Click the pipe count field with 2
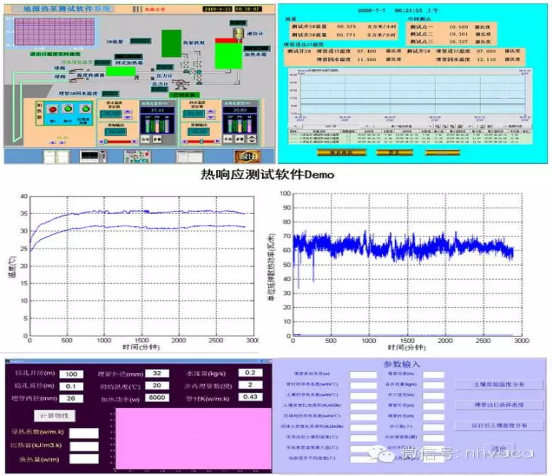This screenshot has width=553, height=476. 250,385
